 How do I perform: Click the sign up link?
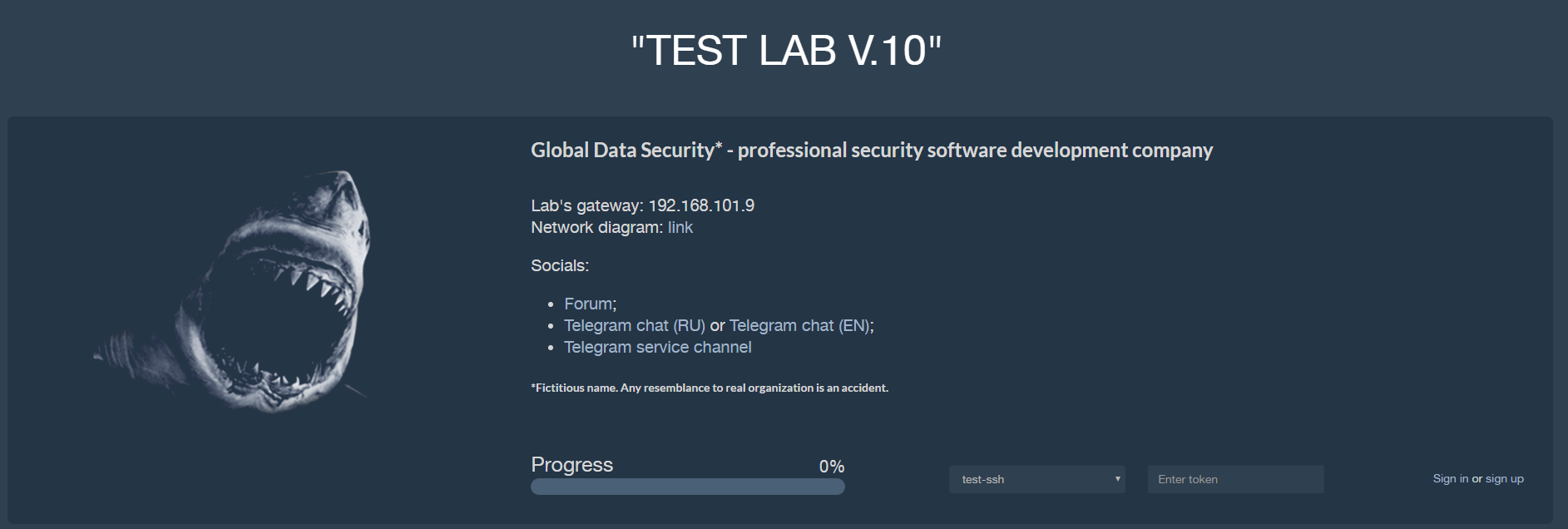point(1505,479)
